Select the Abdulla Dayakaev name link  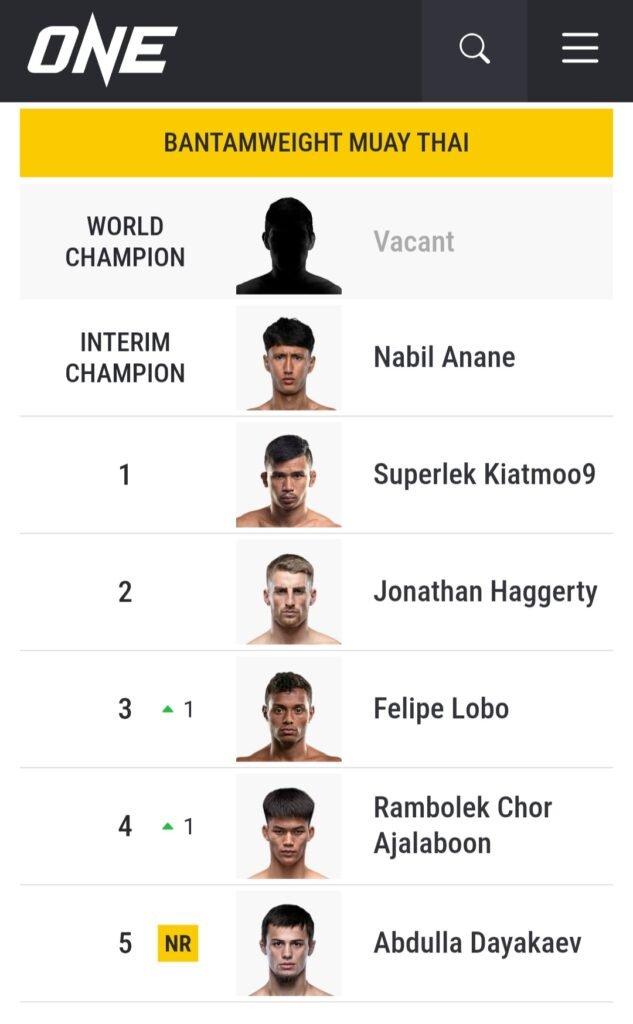coord(478,944)
